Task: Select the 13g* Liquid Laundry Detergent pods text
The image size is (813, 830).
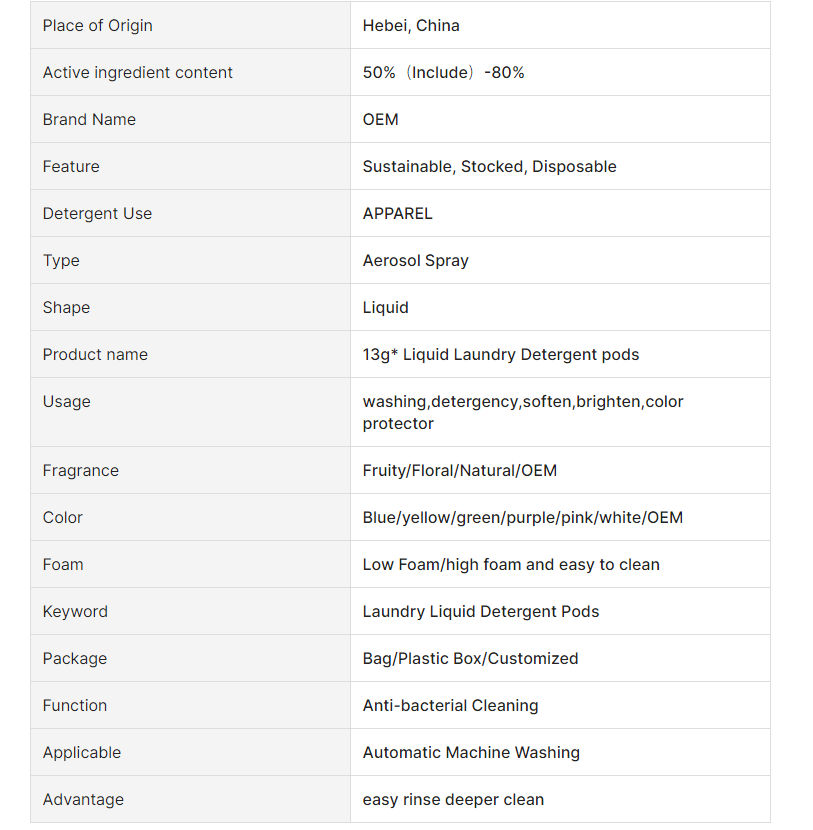Action: tap(500, 355)
